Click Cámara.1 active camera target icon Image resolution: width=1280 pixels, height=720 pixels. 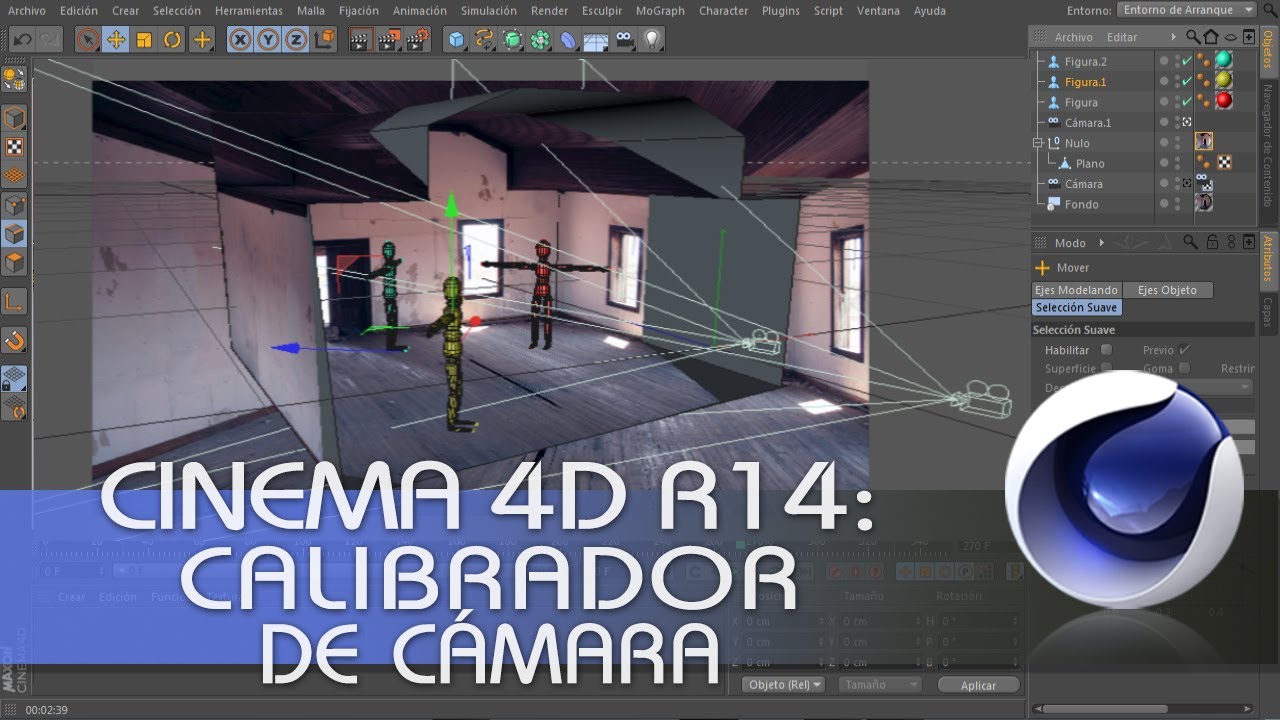pyautogui.click(x=1187, y=122)
